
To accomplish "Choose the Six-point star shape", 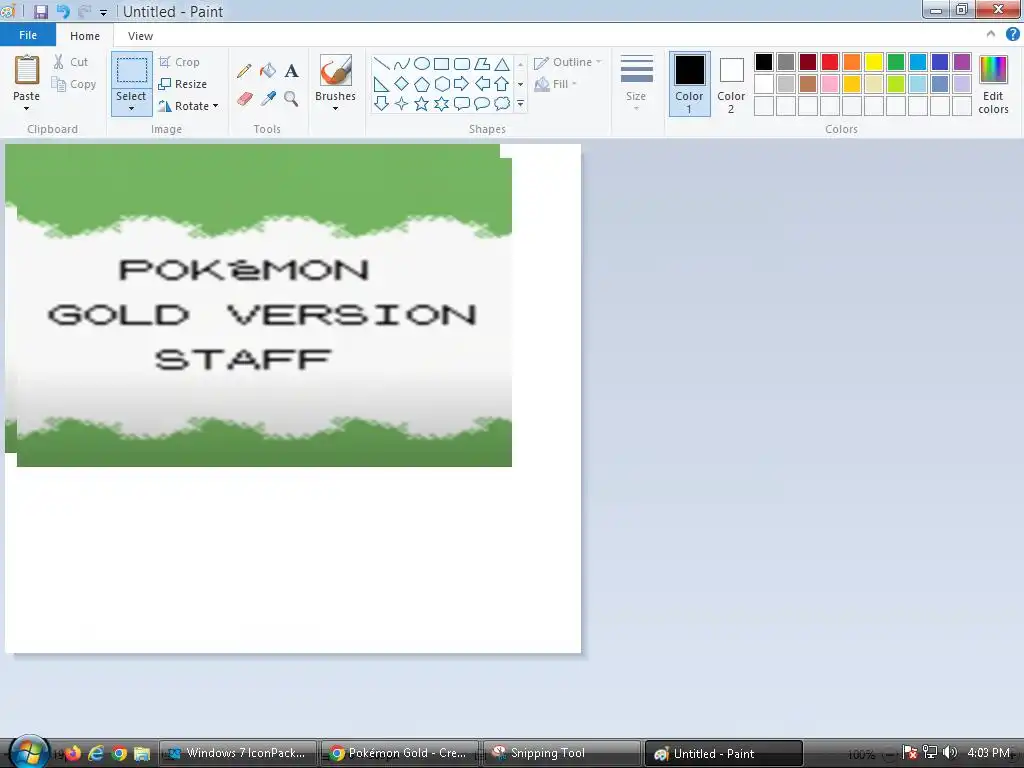I will tap(441, 103).
